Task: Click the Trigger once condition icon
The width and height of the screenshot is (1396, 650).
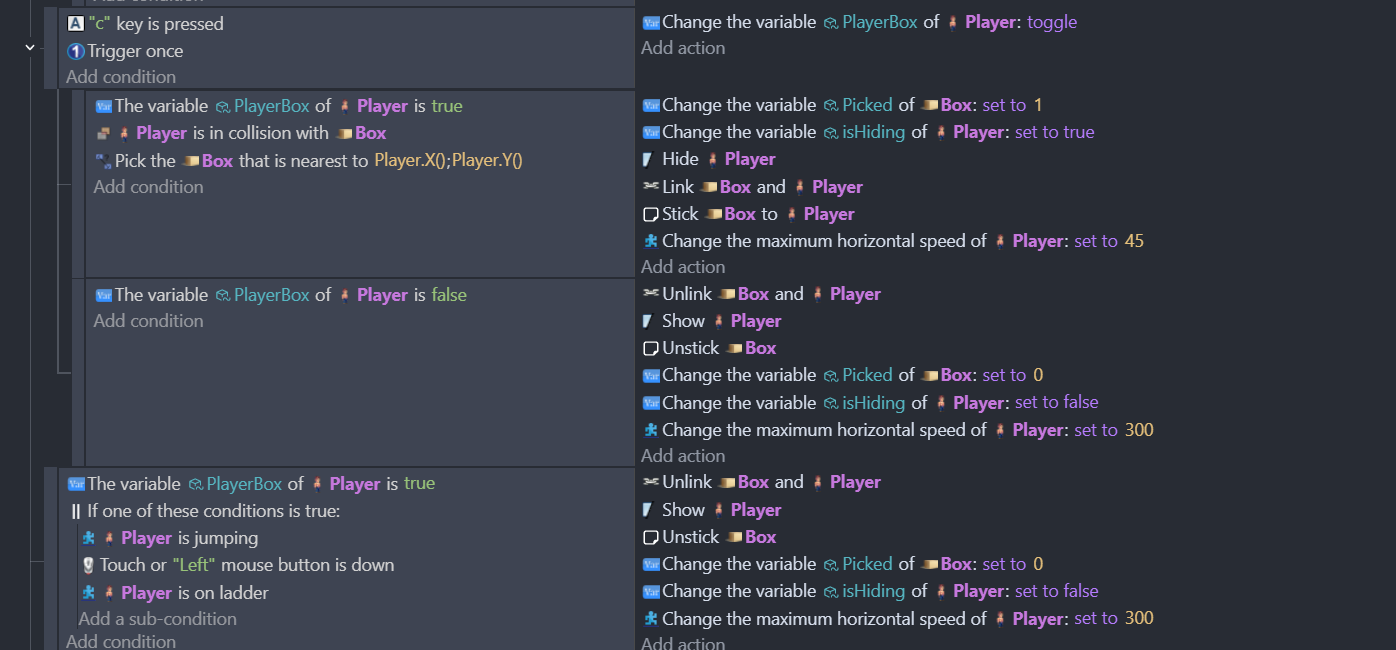Action: [x=75, y=51]
